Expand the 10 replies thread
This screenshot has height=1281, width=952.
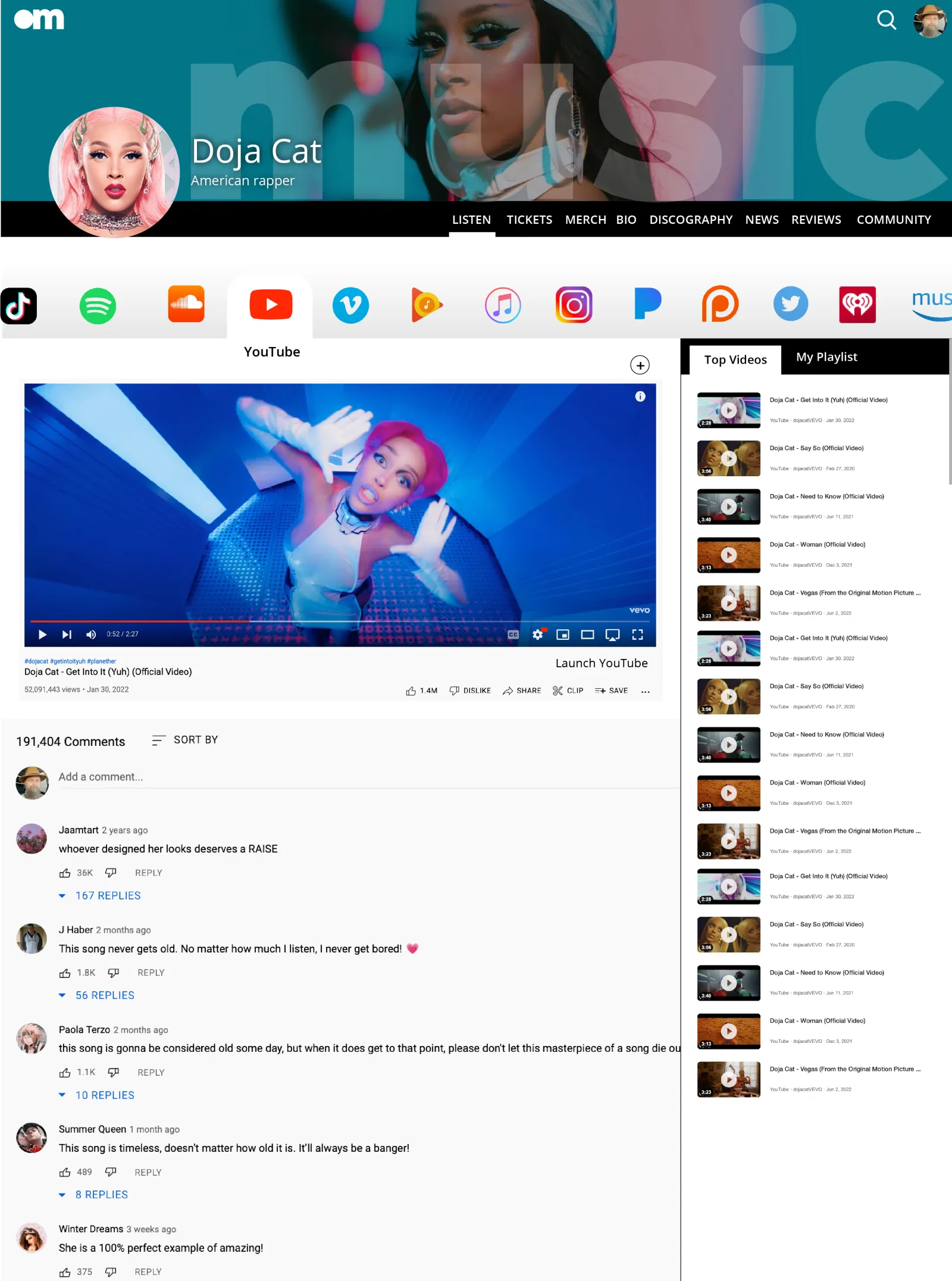pyautogui.click(x=96, y=1095)
